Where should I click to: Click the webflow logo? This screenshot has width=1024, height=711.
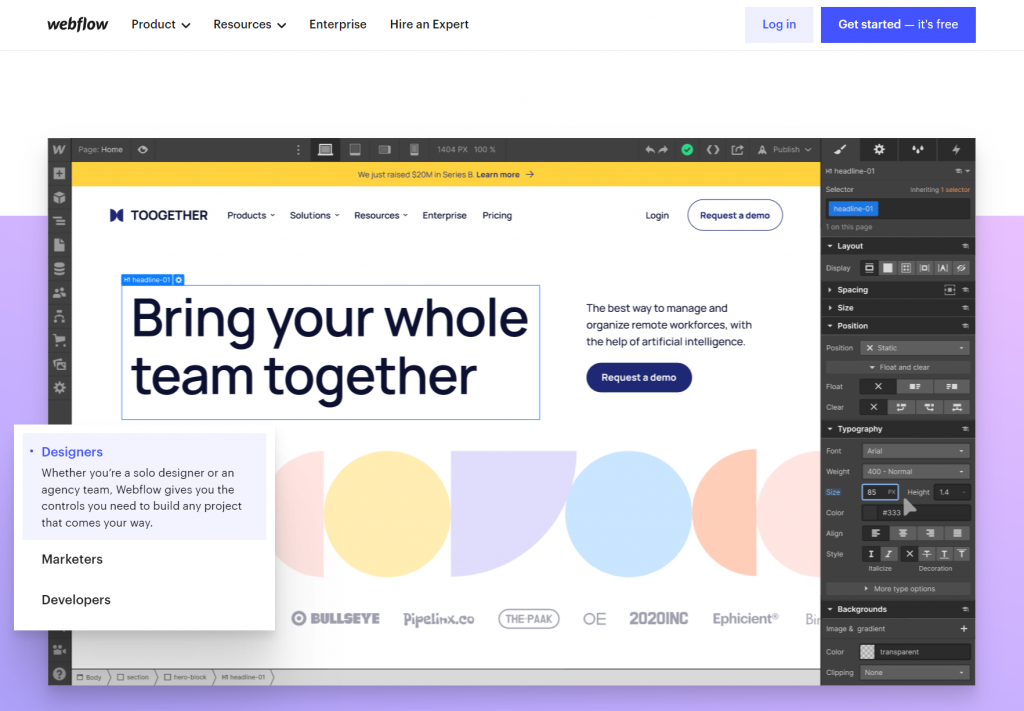tap(78, 24)
